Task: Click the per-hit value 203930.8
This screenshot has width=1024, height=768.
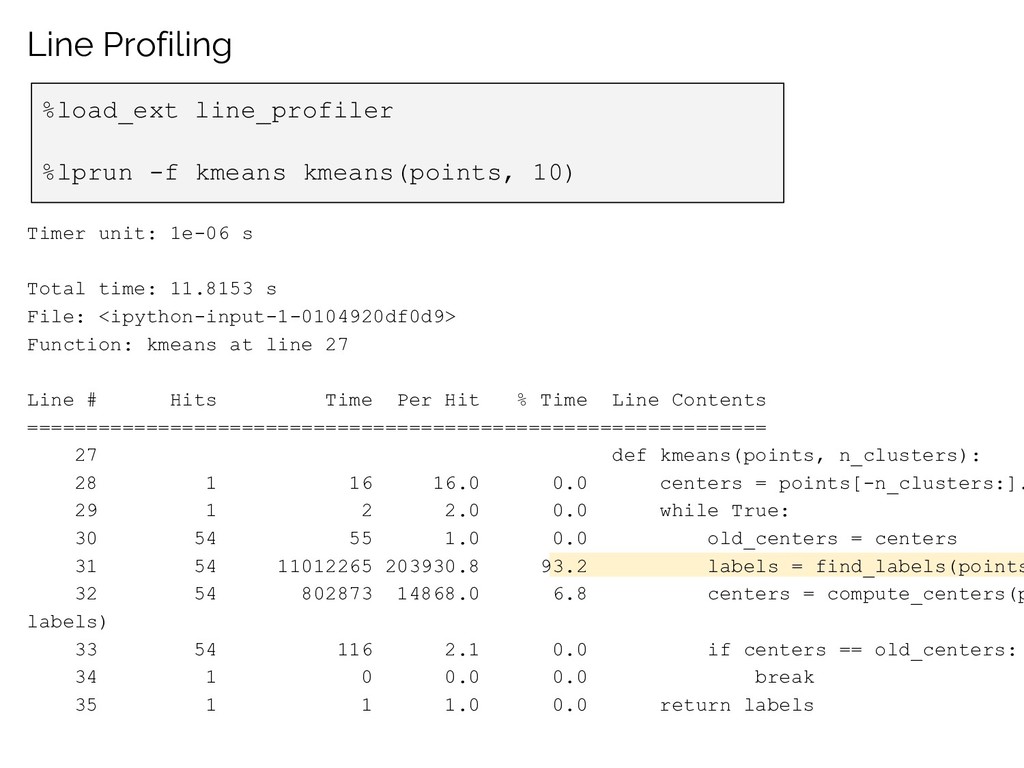Action: click(x=432, y=566)
